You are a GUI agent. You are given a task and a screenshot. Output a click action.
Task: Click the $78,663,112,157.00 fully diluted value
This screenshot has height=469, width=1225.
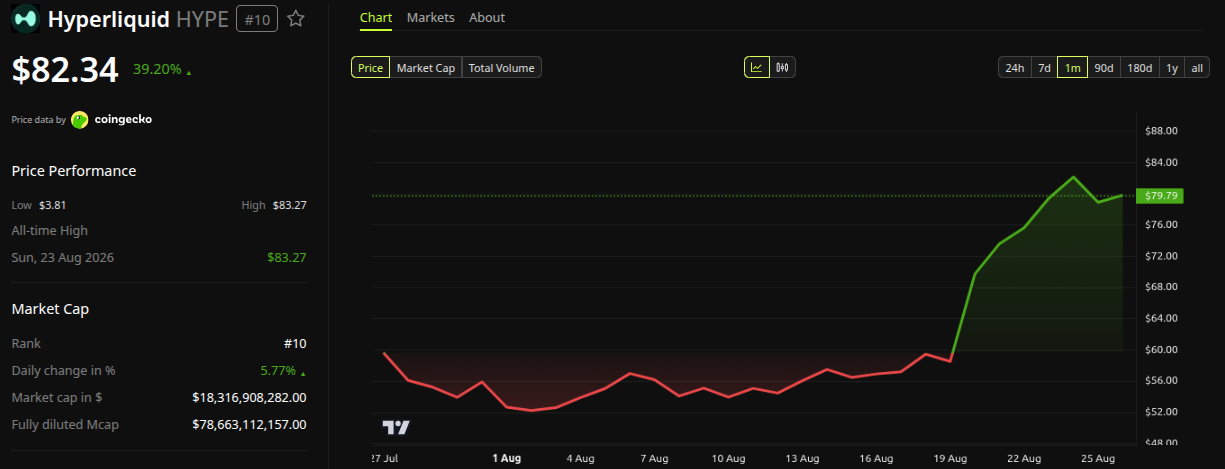click(249, 425)
